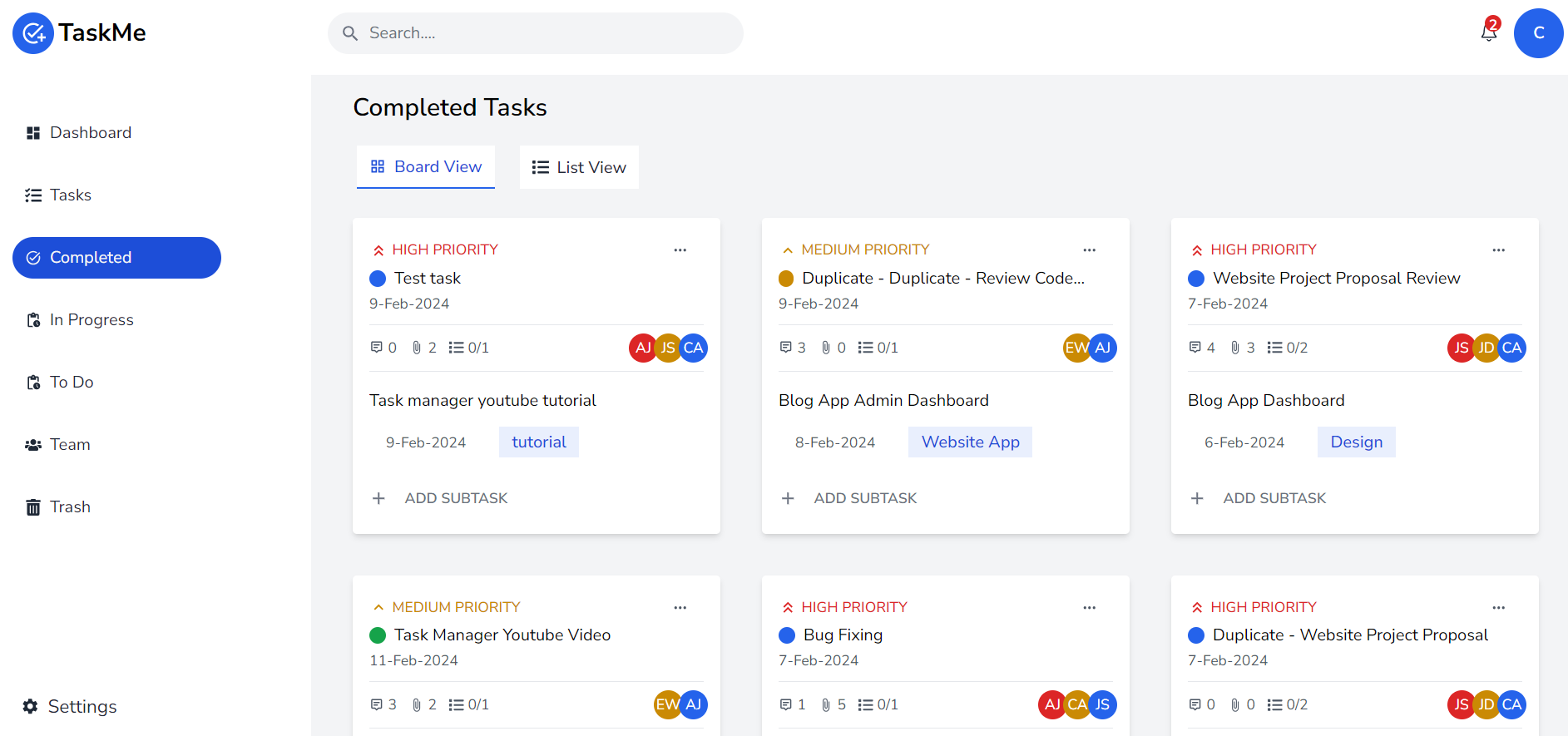
Task: Open Task Manager Youtube Video title
Action: (x=502, y=635)
